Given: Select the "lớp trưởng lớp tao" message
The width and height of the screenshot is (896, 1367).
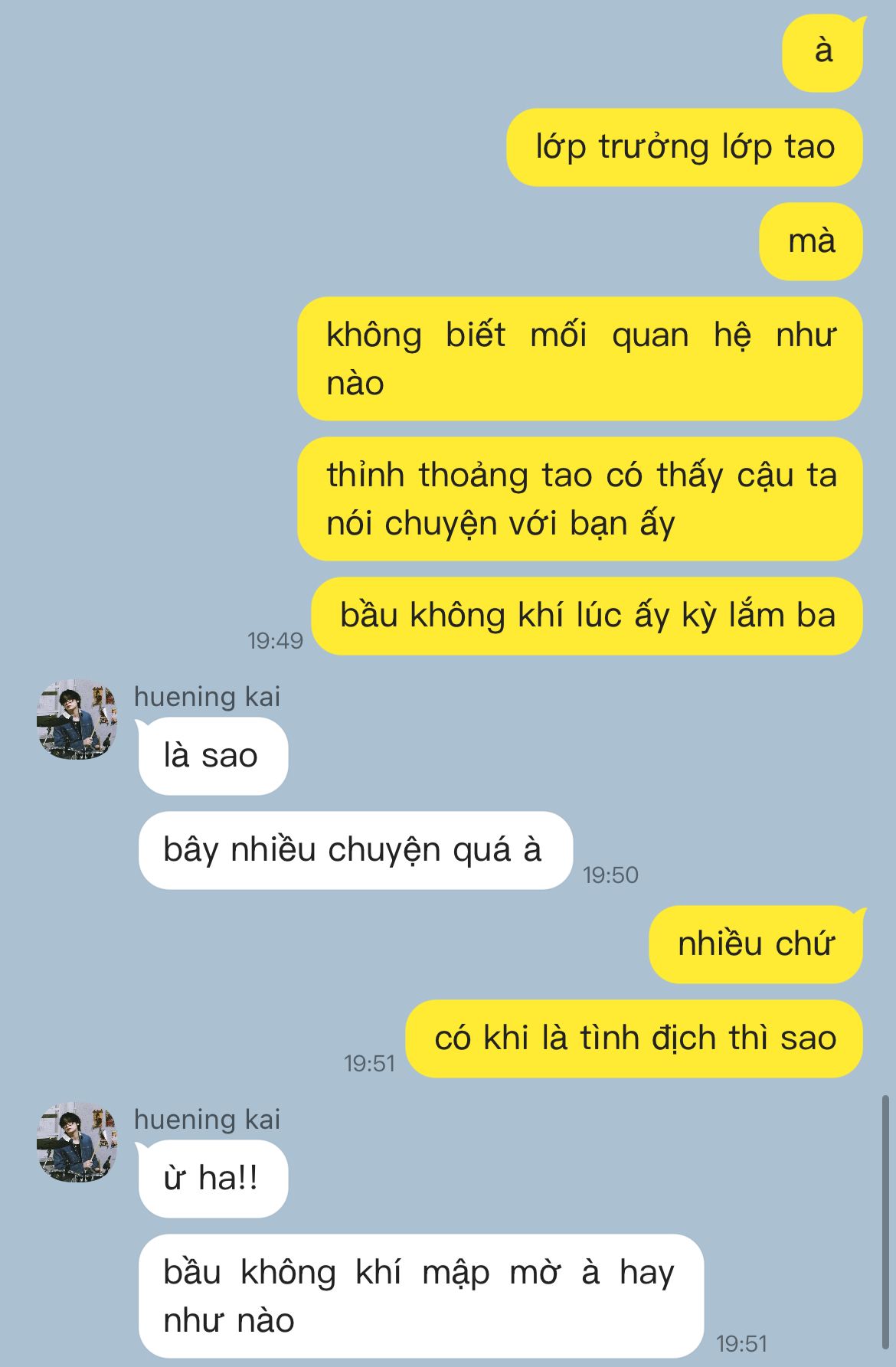Looking at the screenshot, I should 685,147.
